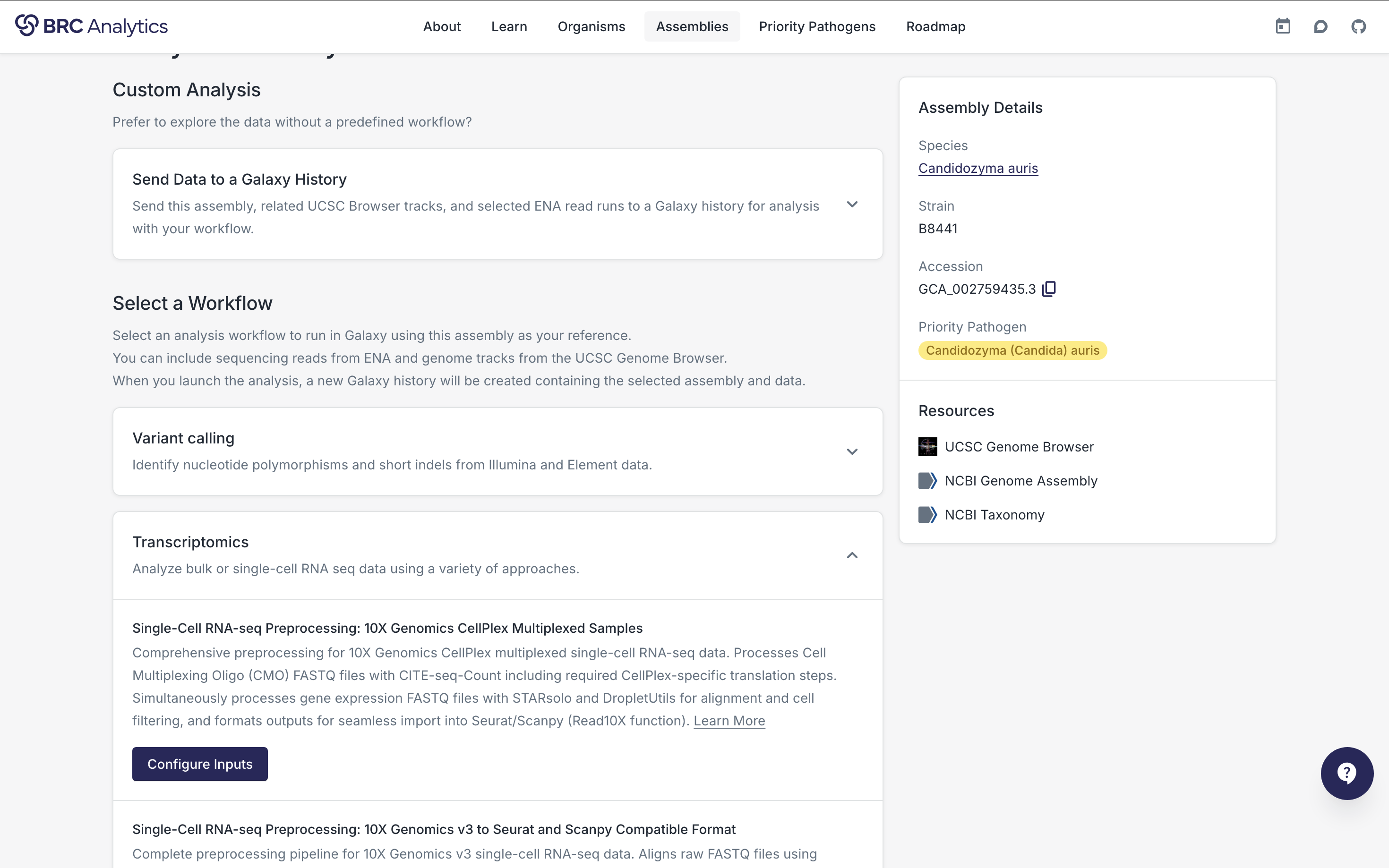Expand the Send Data to Galaxy History section
The width and height of the screenshot is (1389, 868).
click(x=852, y=204)
